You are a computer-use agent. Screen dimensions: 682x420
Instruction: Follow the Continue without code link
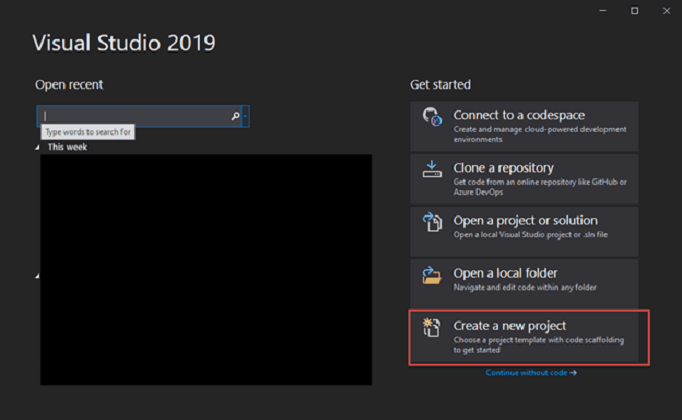tap(530, 373)
